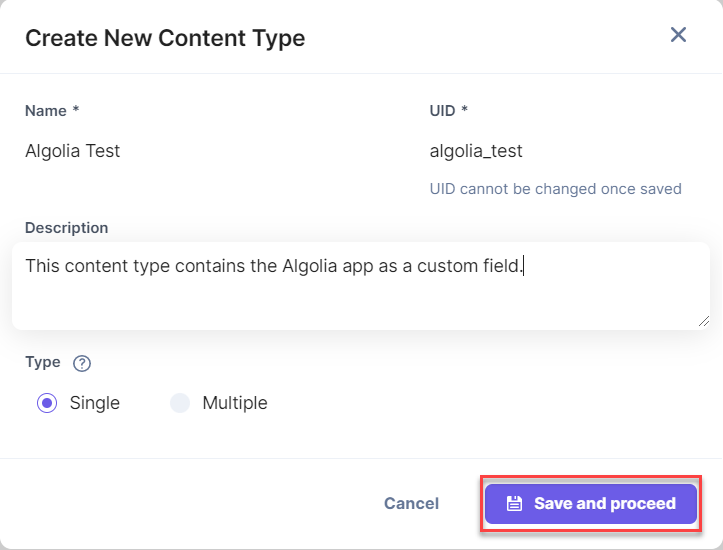Click the 'Type' section label

click(42, 362)
